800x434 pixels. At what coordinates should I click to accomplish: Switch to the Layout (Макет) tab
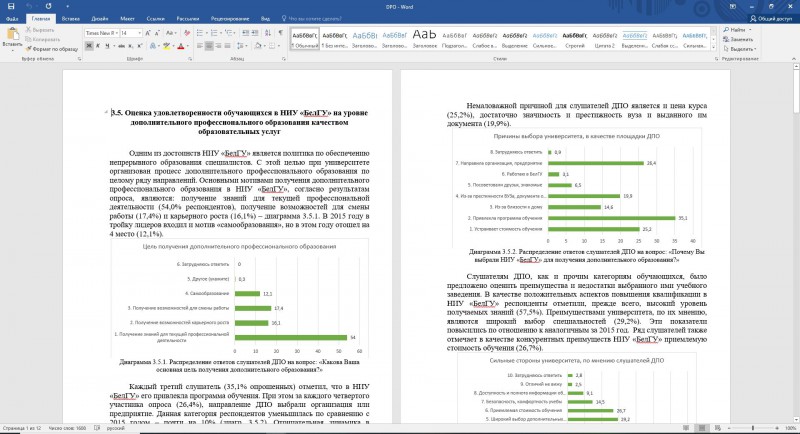(127, 19)
